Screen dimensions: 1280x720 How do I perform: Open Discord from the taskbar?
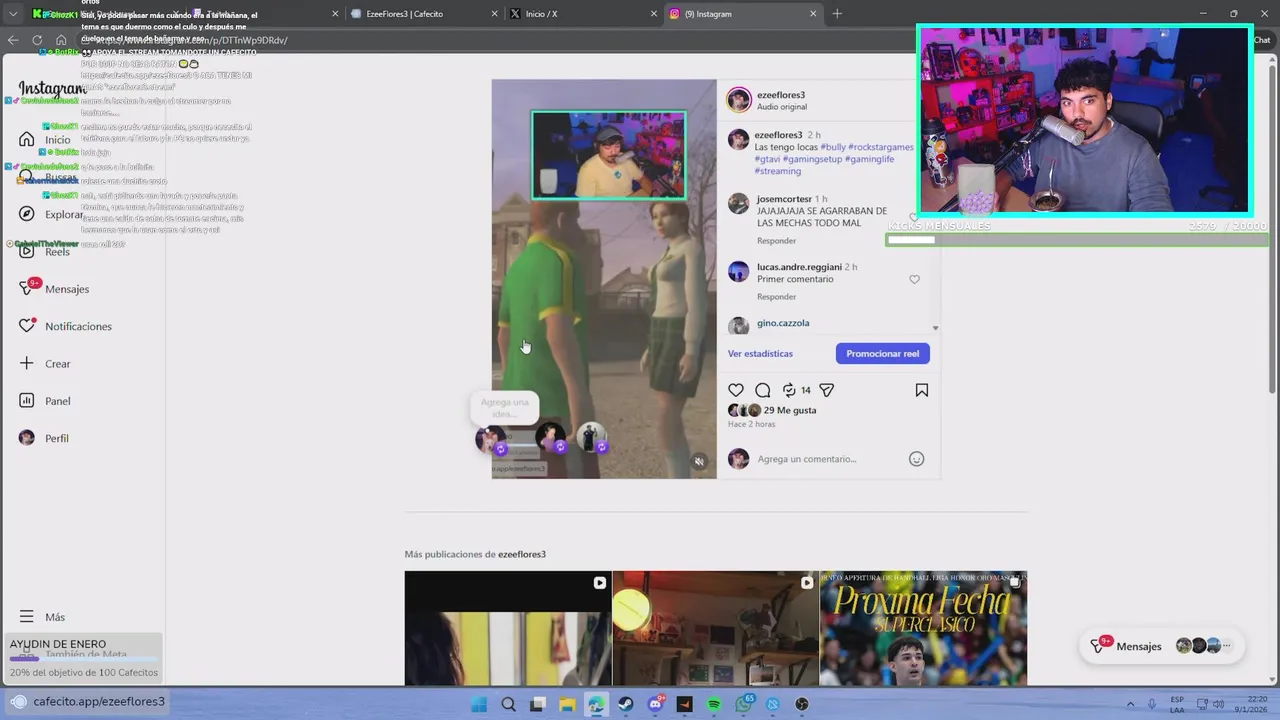click(x=655, y=704)
